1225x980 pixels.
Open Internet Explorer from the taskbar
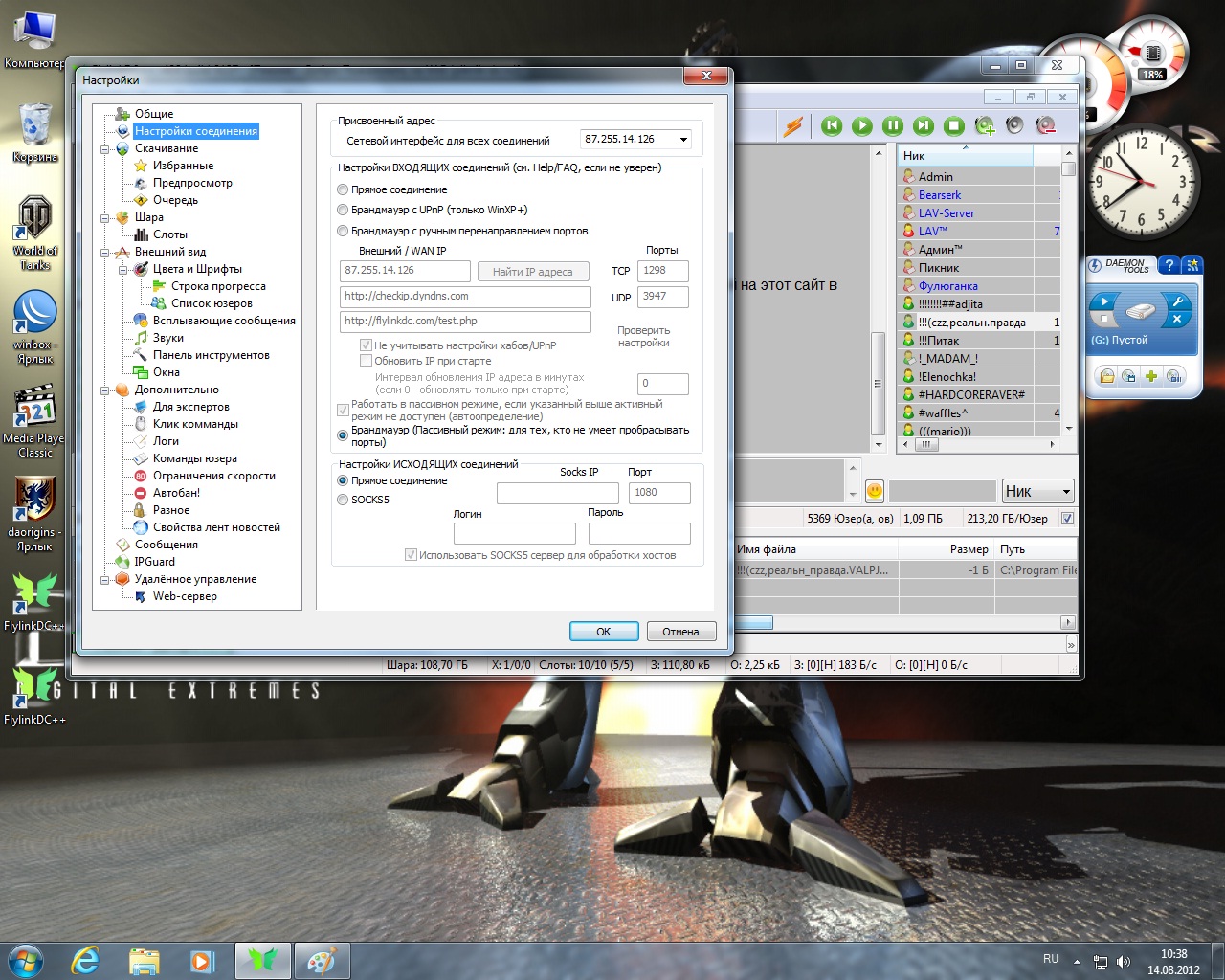(x=85, y=960)
